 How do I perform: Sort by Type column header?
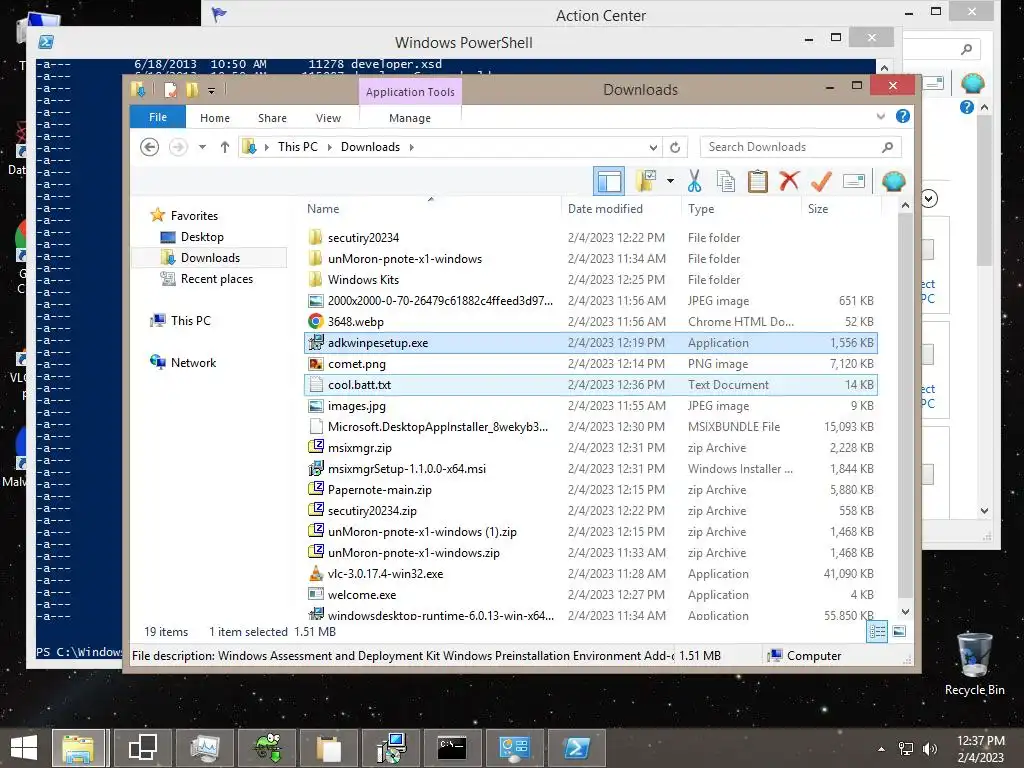(x=701, y=209)
